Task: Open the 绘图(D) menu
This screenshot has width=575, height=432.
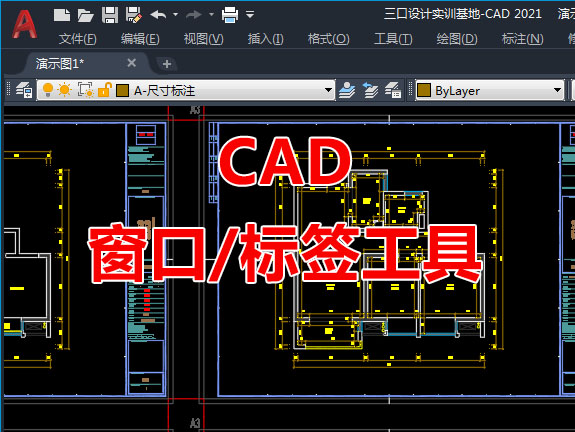Action: click(x=457, y=39)
